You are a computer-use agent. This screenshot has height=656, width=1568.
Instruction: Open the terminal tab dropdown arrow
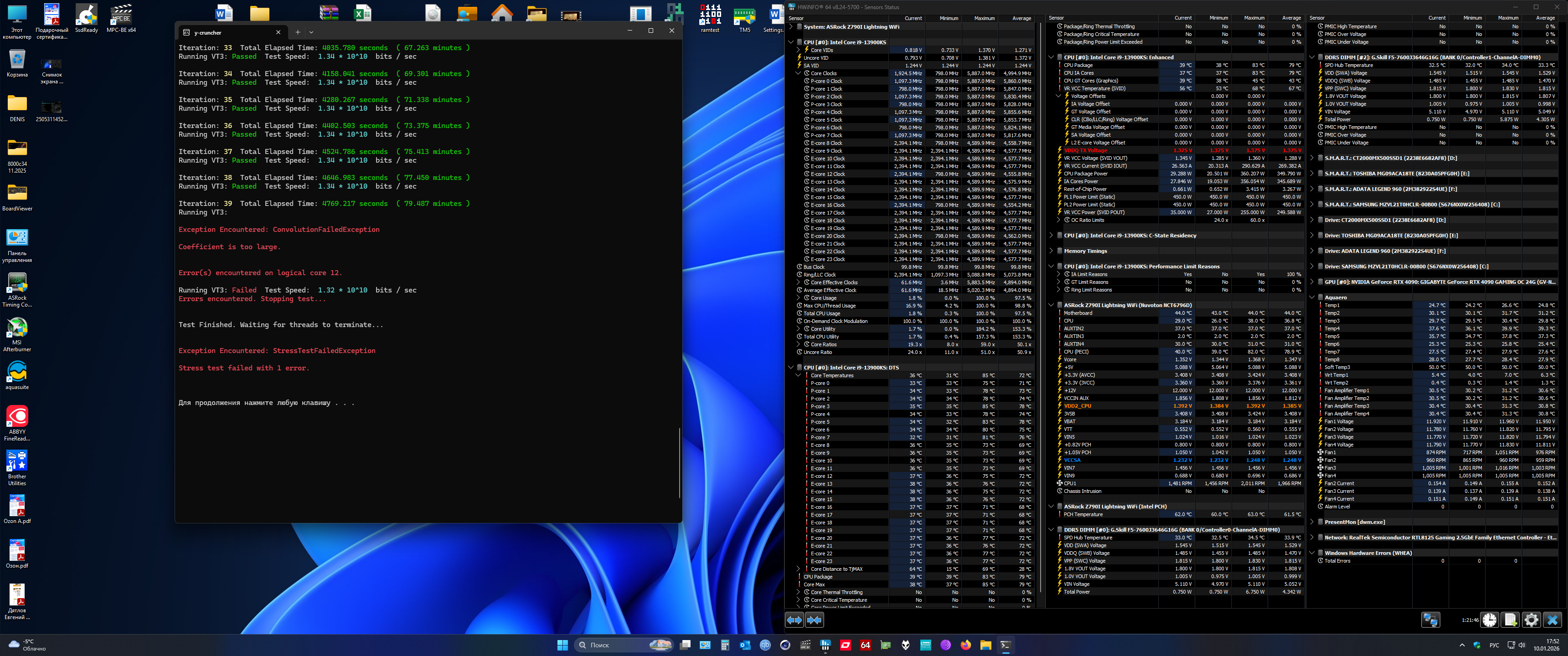click(311, 32)
